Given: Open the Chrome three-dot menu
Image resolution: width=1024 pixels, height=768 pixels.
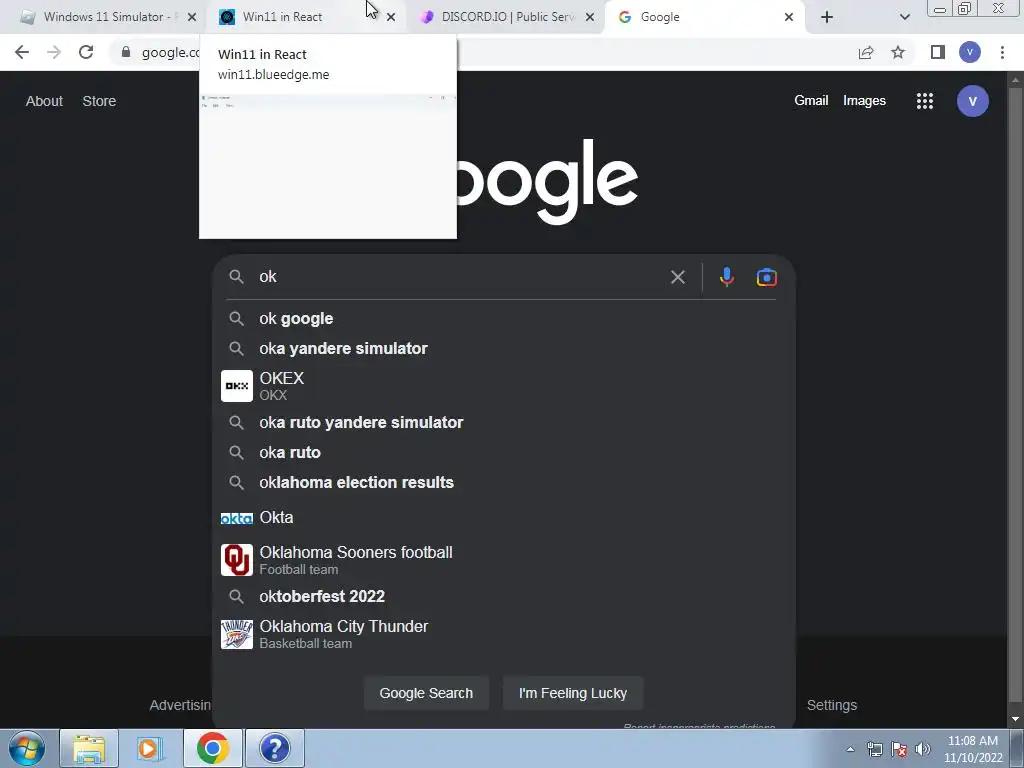Looking at the screenshot, I should coord(1002,52).
